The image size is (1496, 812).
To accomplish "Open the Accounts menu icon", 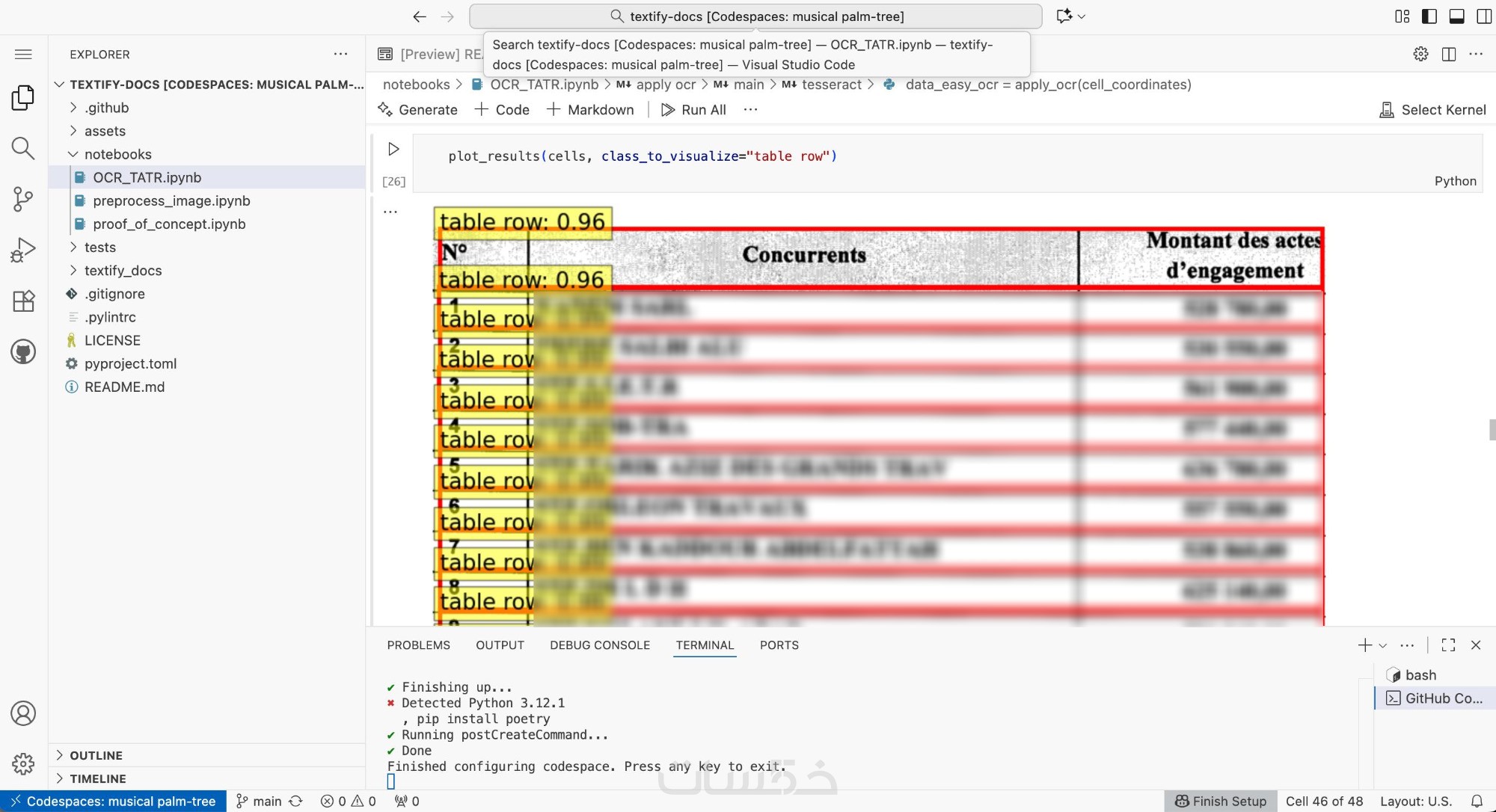I will click(x=23, y=713).
